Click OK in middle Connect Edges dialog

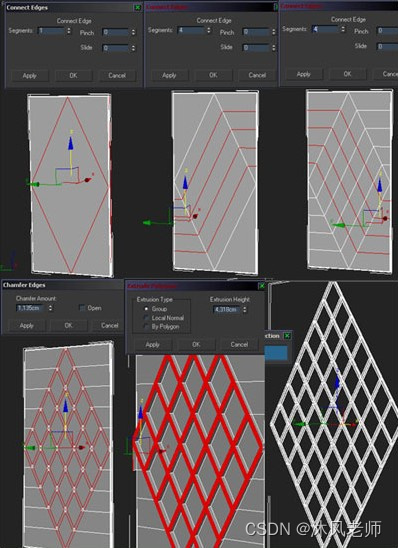tap(213, 75)
